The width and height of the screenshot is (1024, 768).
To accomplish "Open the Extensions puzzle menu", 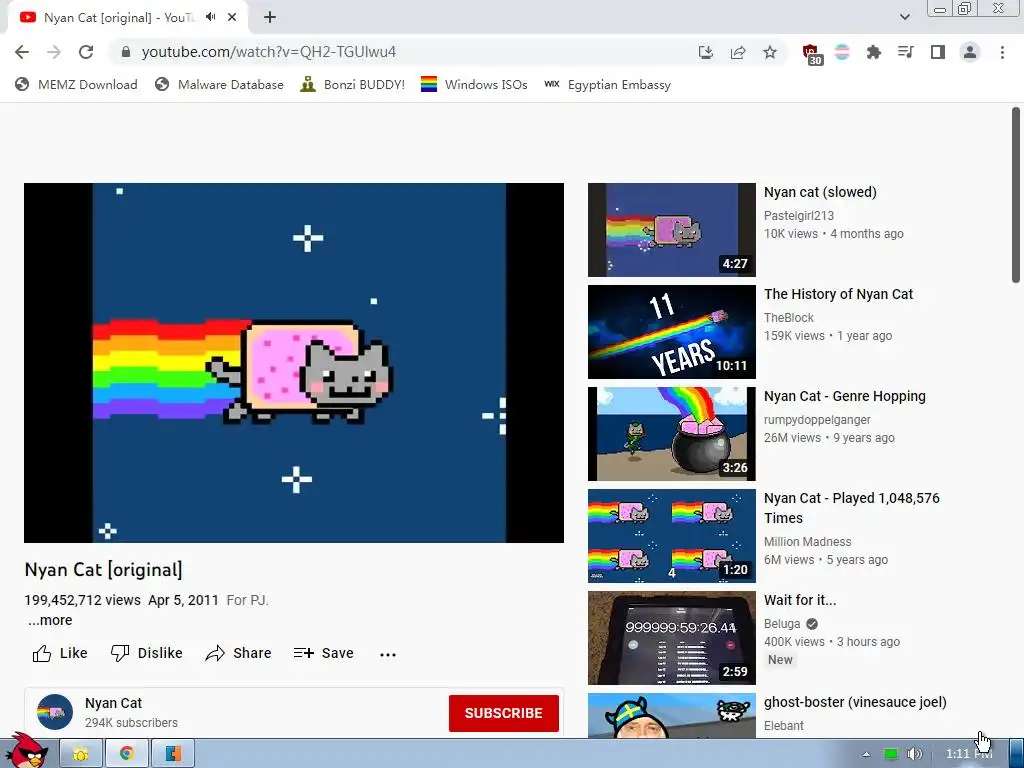I will click(873, 52).
